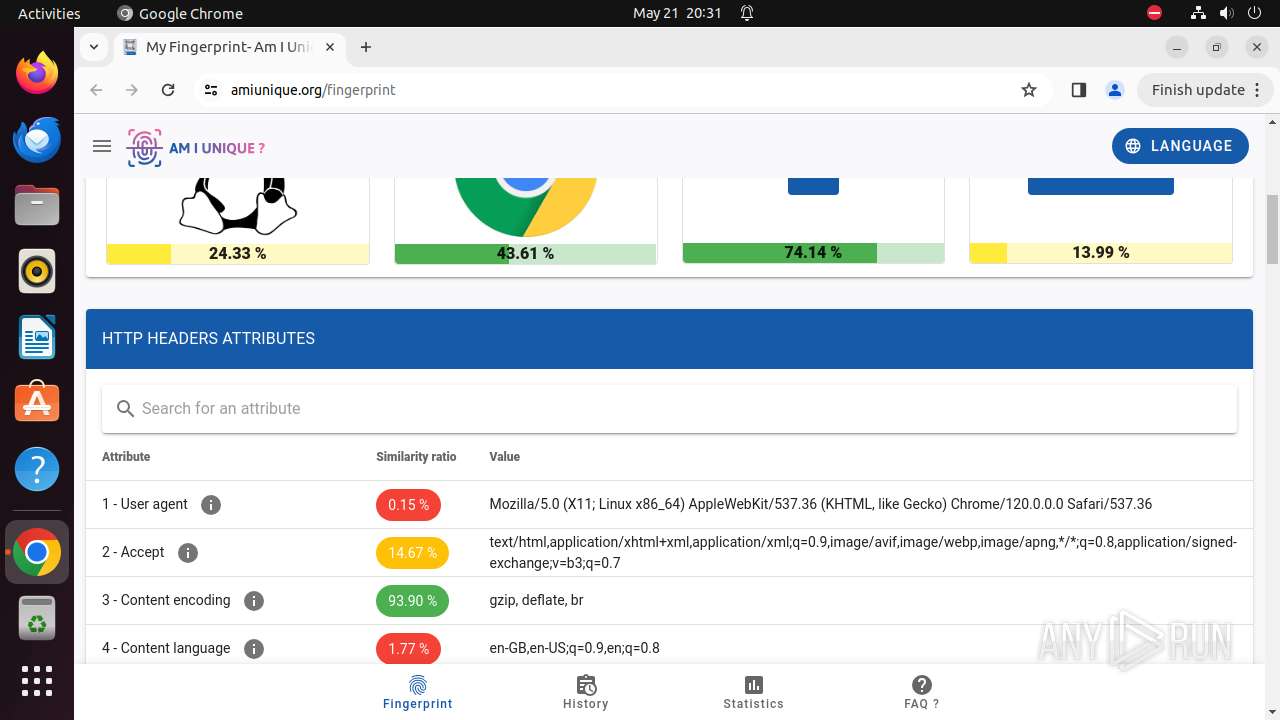This screenshot has height=720, width=1280.
Task: Open a new Chrome tab
Action: [x=366, y=47]
